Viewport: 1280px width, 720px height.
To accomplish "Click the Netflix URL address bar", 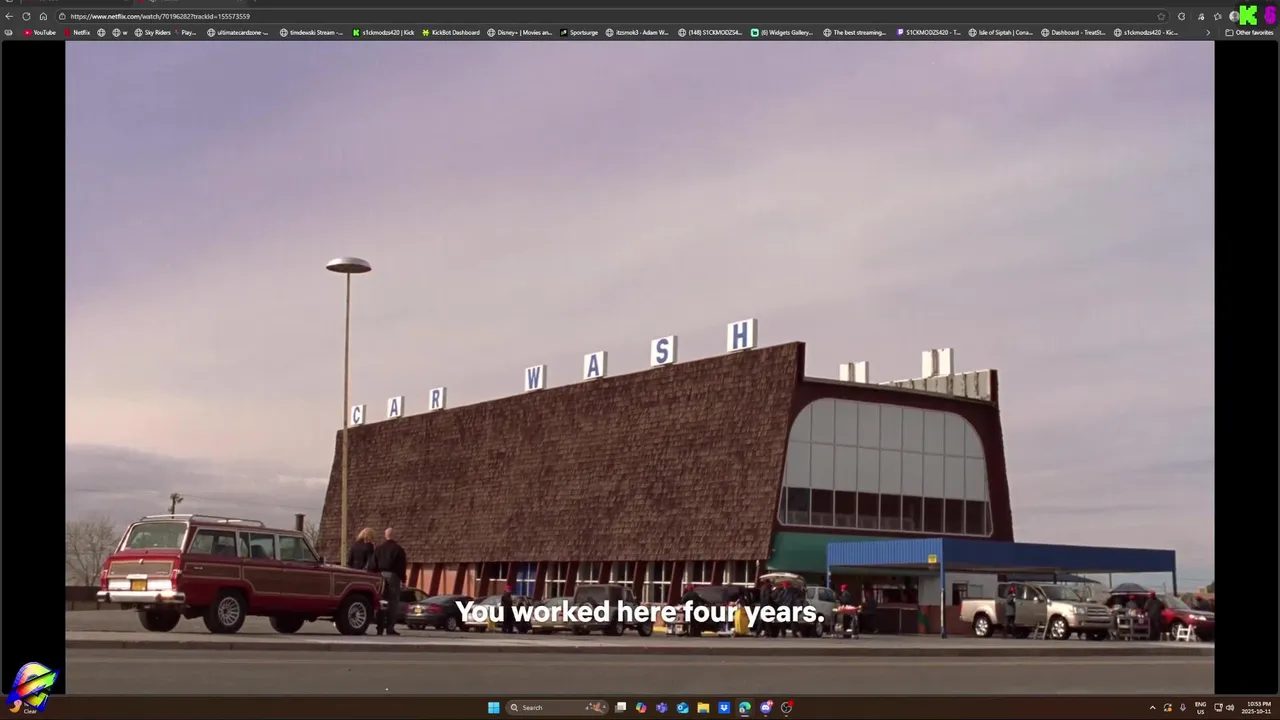I will pyautogui.click(x=610, y=16).
